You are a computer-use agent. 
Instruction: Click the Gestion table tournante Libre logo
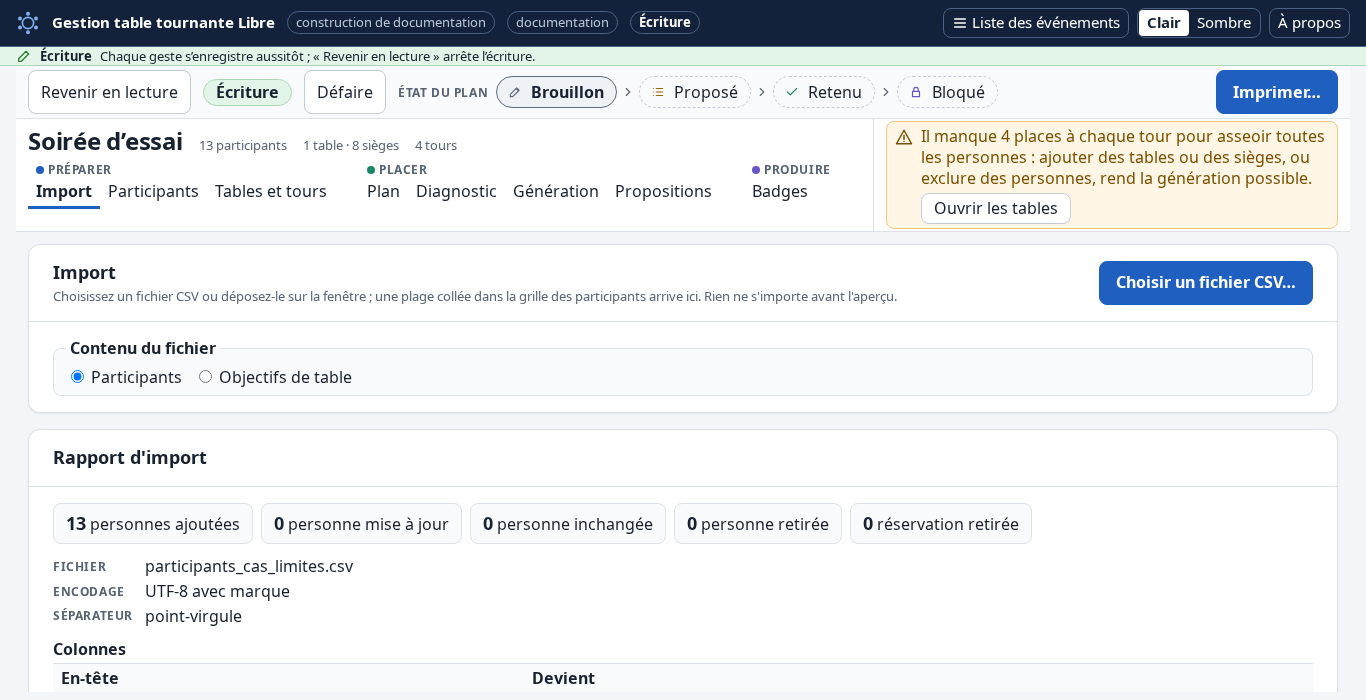[x=28, y=23]
